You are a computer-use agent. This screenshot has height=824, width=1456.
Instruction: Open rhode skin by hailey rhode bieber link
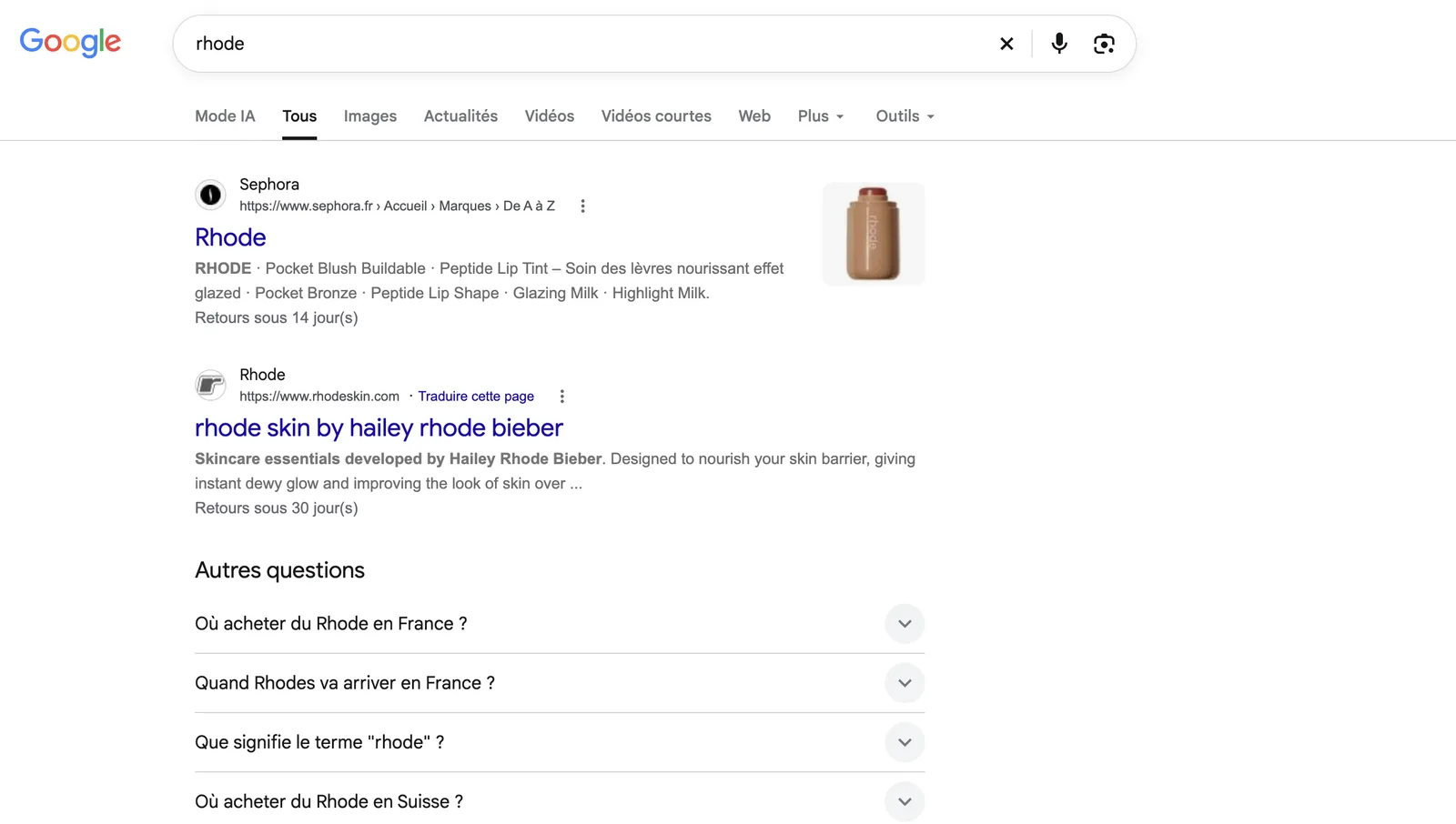(x=379, y=427)
